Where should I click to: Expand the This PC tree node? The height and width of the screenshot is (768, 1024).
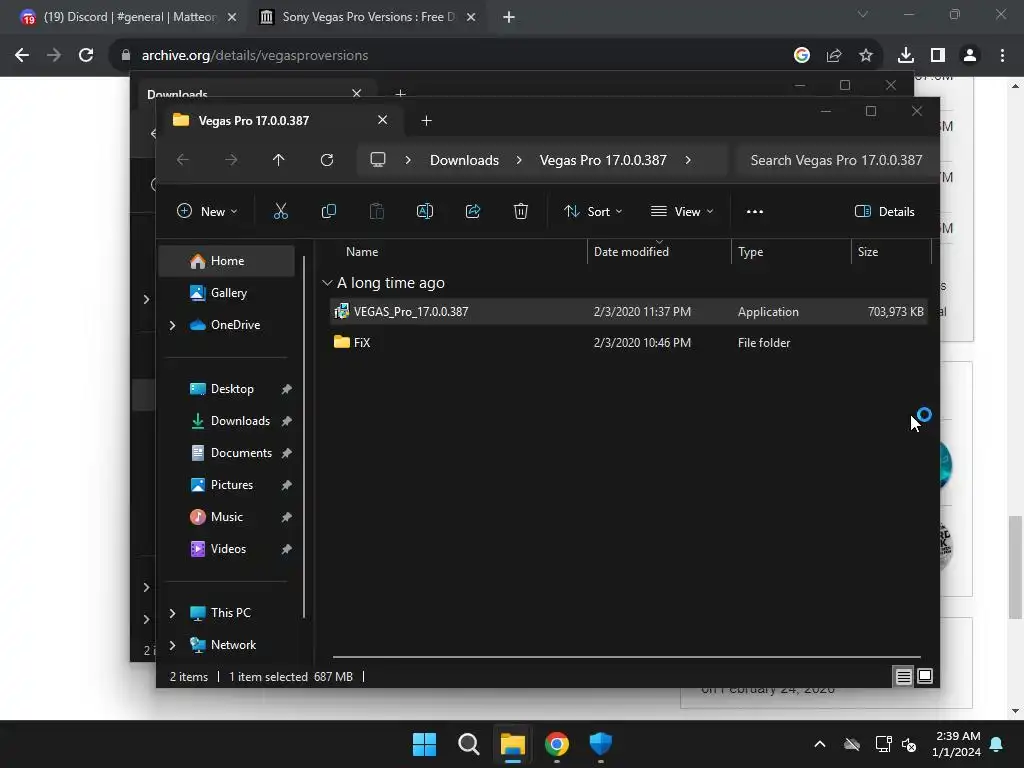click(x=172, y=613)
